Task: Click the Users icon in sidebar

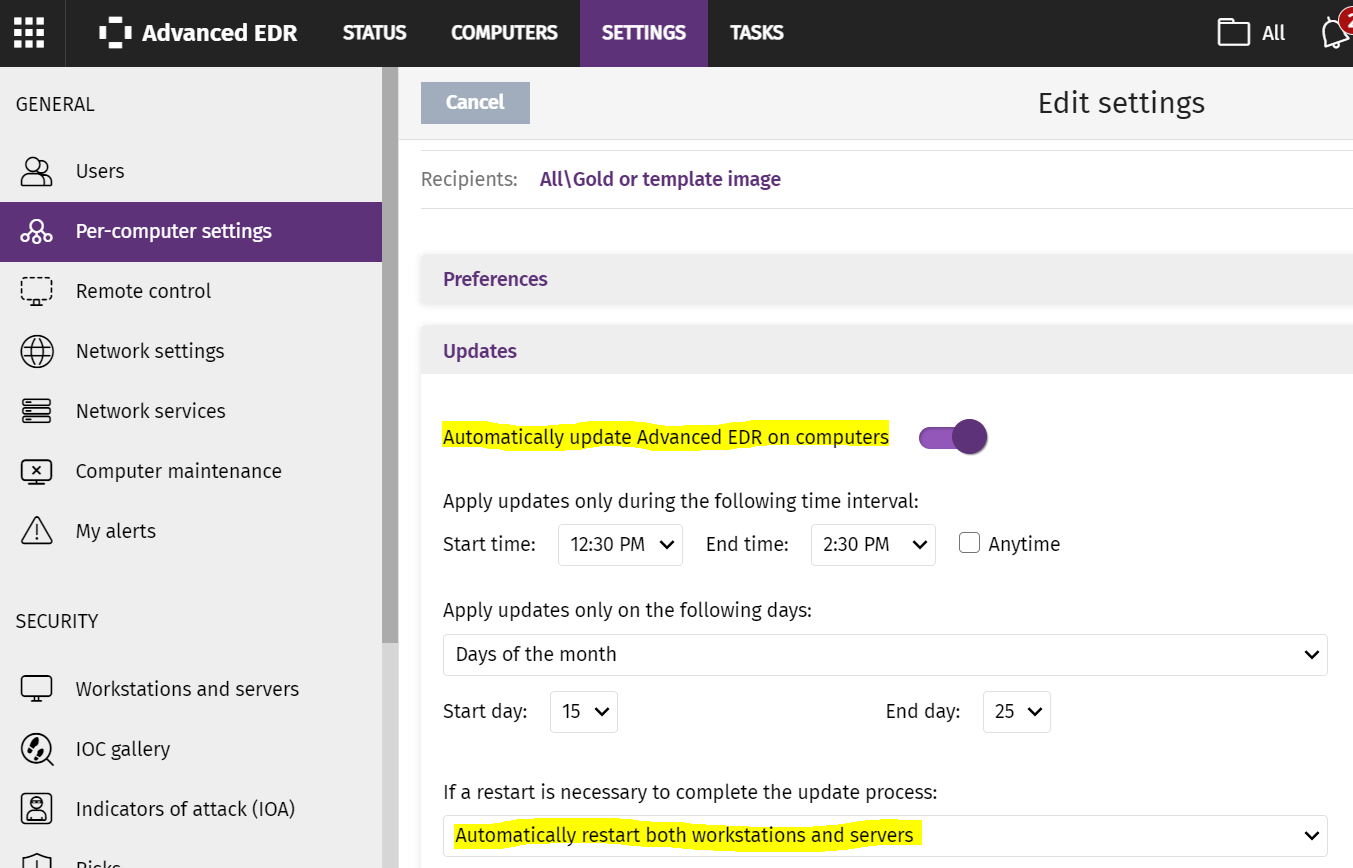Action: 37,171
